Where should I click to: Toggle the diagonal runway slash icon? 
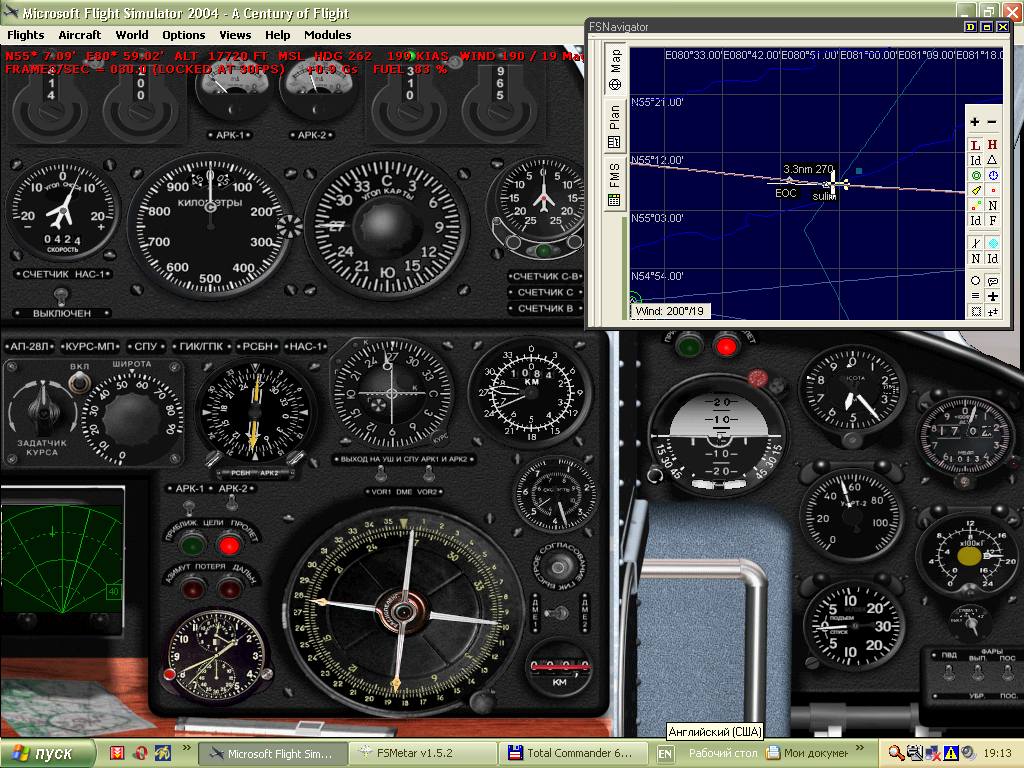tap(976, 244)
